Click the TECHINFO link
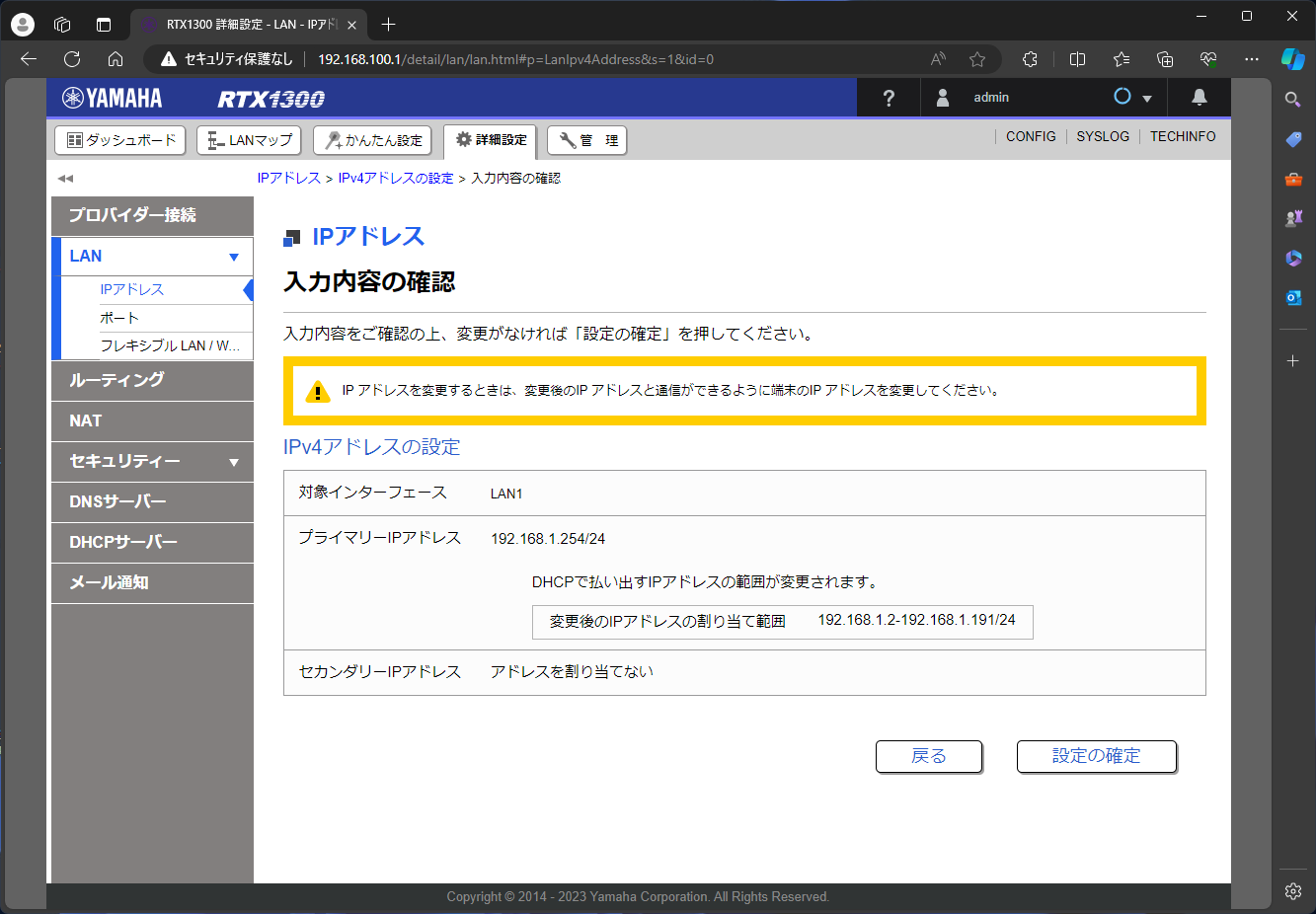The width and height of the screenshot is (1316, 914). tap(1183, 136)
